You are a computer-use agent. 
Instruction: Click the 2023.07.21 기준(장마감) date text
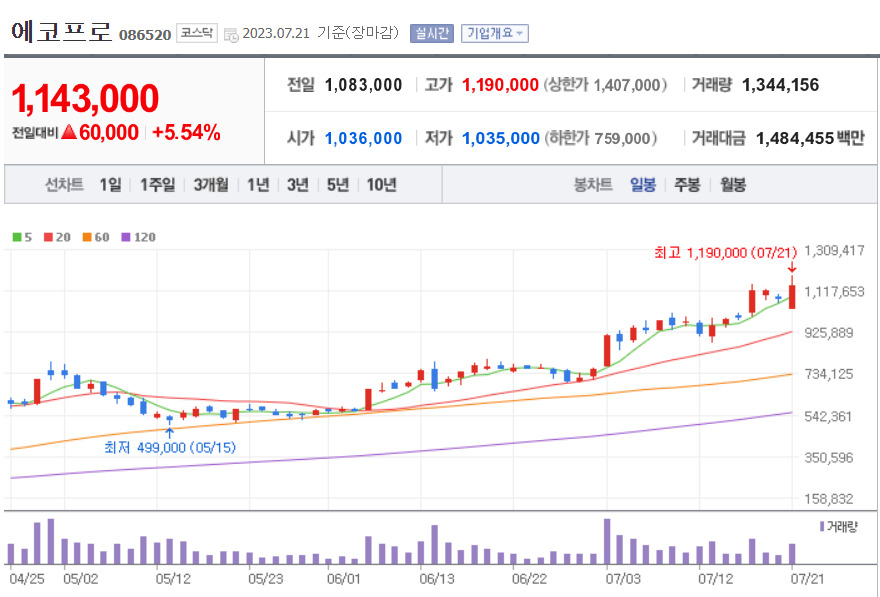(x=320, y=33)
